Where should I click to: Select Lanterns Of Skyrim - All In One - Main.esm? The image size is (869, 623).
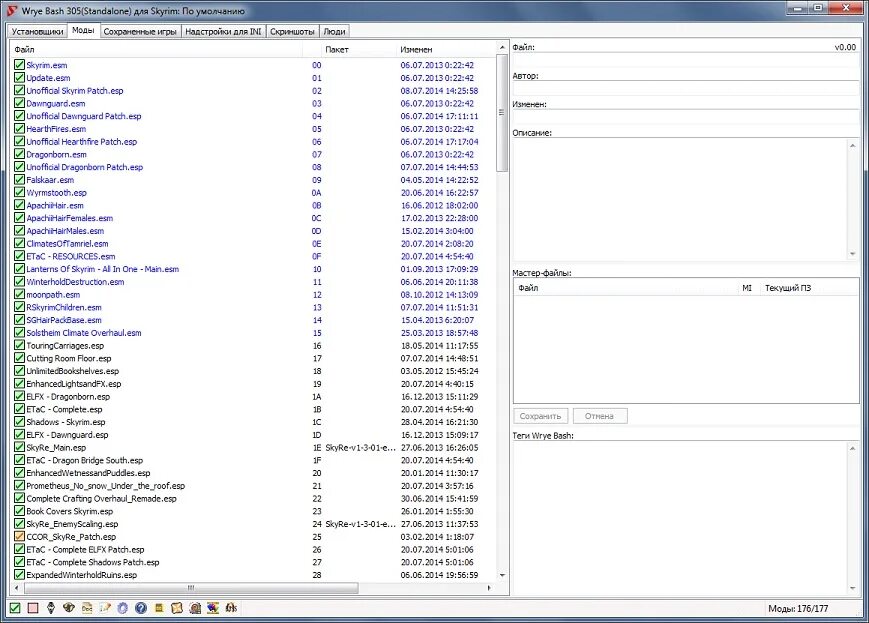coord(254,269)
